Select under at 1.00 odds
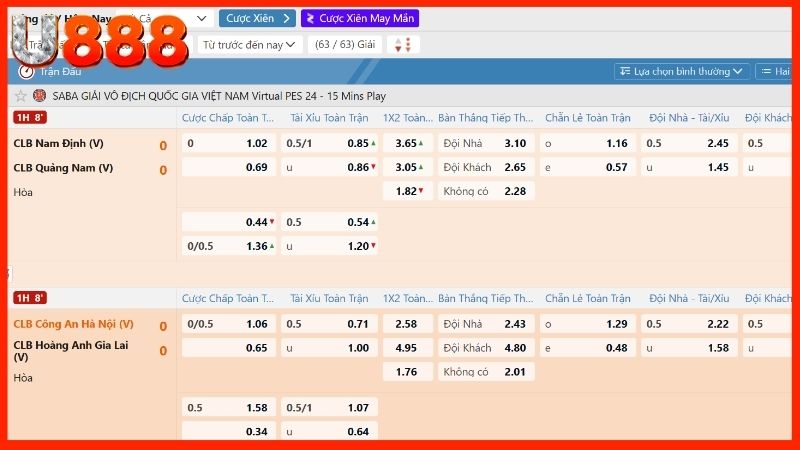This screenshot has height=450, width=800. [x=329, y=348]
